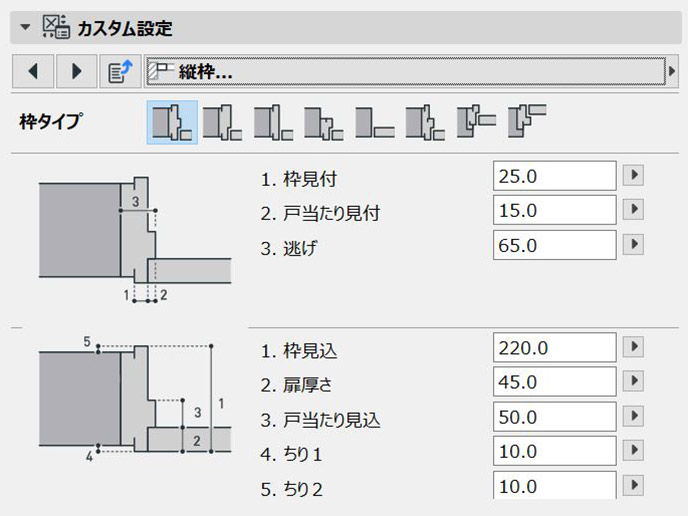
Task: Go to previous page with left arrow
Action: [x=33, y=71]
